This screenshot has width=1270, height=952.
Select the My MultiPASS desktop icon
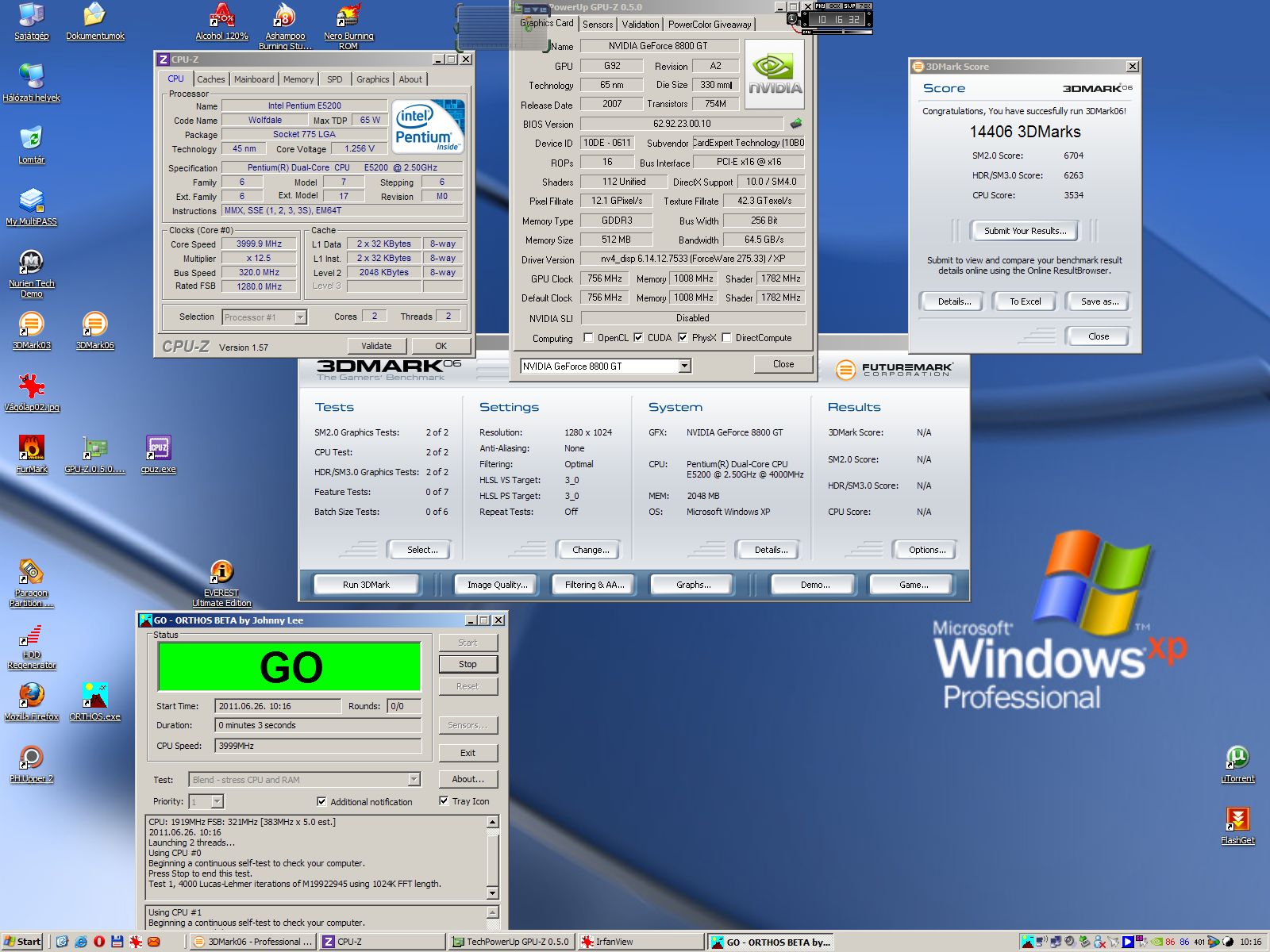[32, 207]
